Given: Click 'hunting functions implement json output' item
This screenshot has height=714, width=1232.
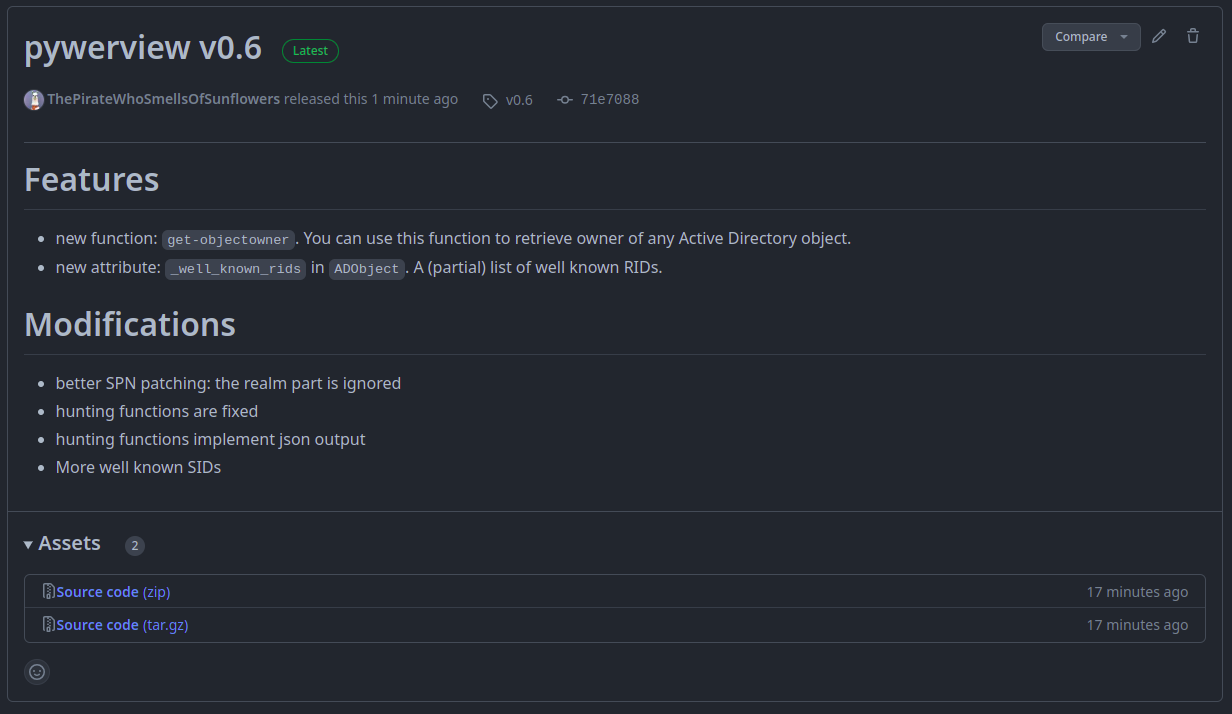Looking at the screenshot, I should 210,439.
